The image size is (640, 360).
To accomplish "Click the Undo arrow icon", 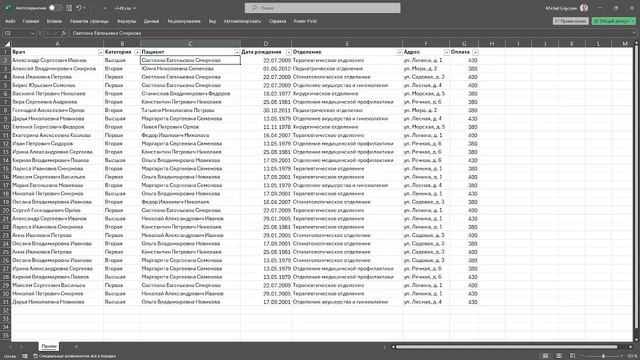I will click(78, 8).
